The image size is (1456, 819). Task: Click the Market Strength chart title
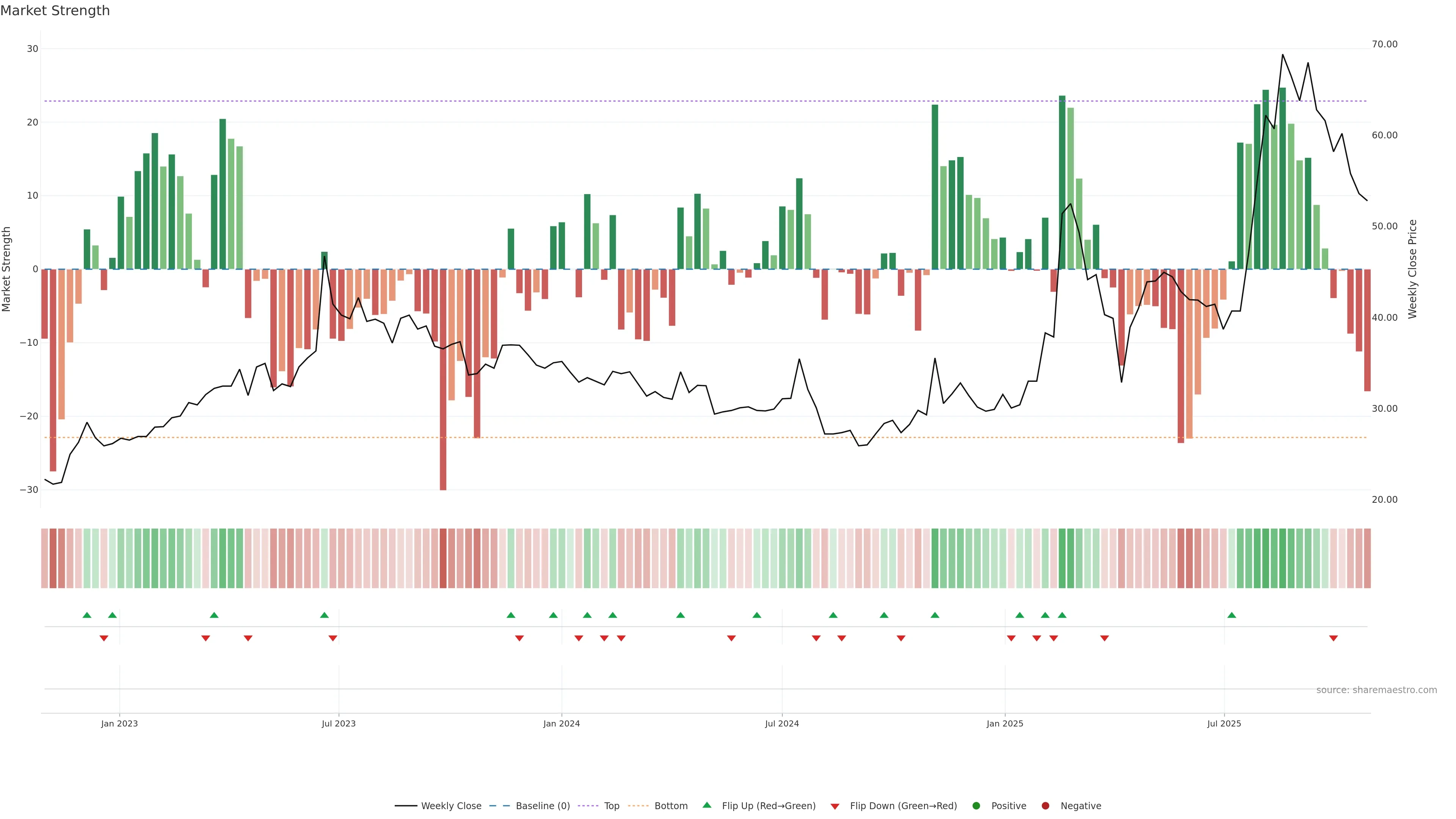click(x=55, y=11)
